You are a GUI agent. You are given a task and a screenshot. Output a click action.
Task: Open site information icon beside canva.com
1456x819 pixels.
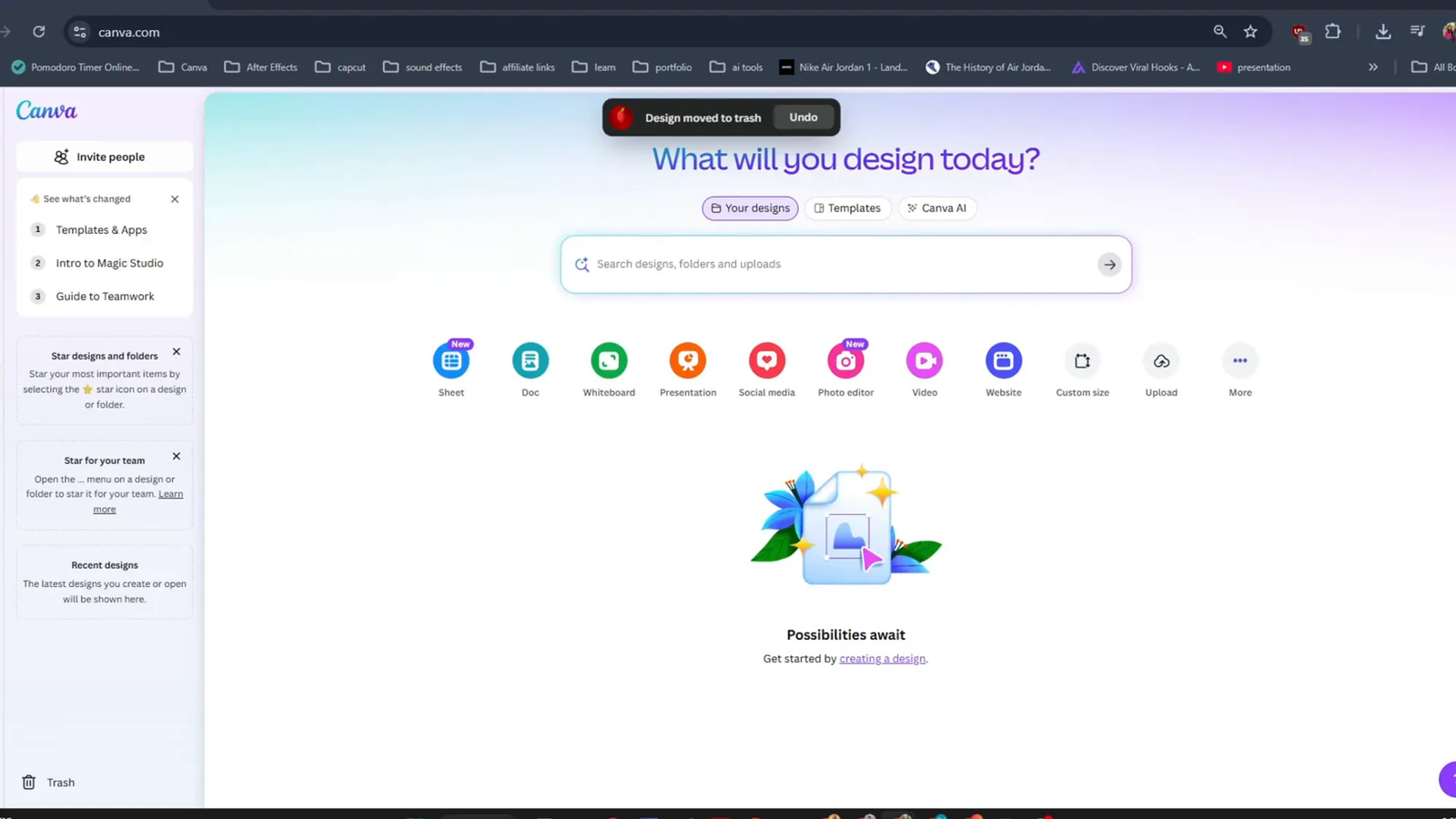[x=79, y=32]
